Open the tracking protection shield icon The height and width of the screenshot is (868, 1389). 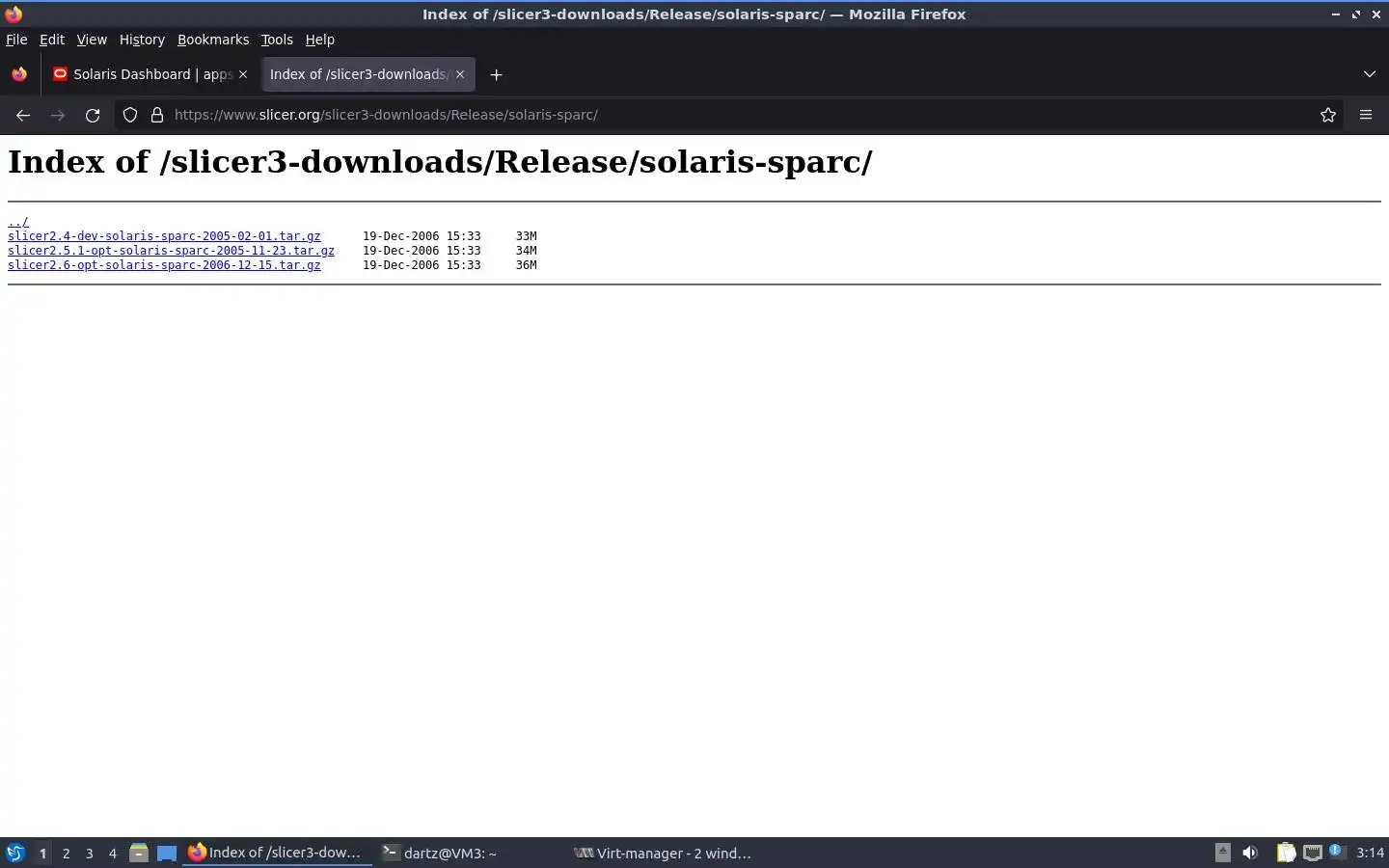click(130, 115)
